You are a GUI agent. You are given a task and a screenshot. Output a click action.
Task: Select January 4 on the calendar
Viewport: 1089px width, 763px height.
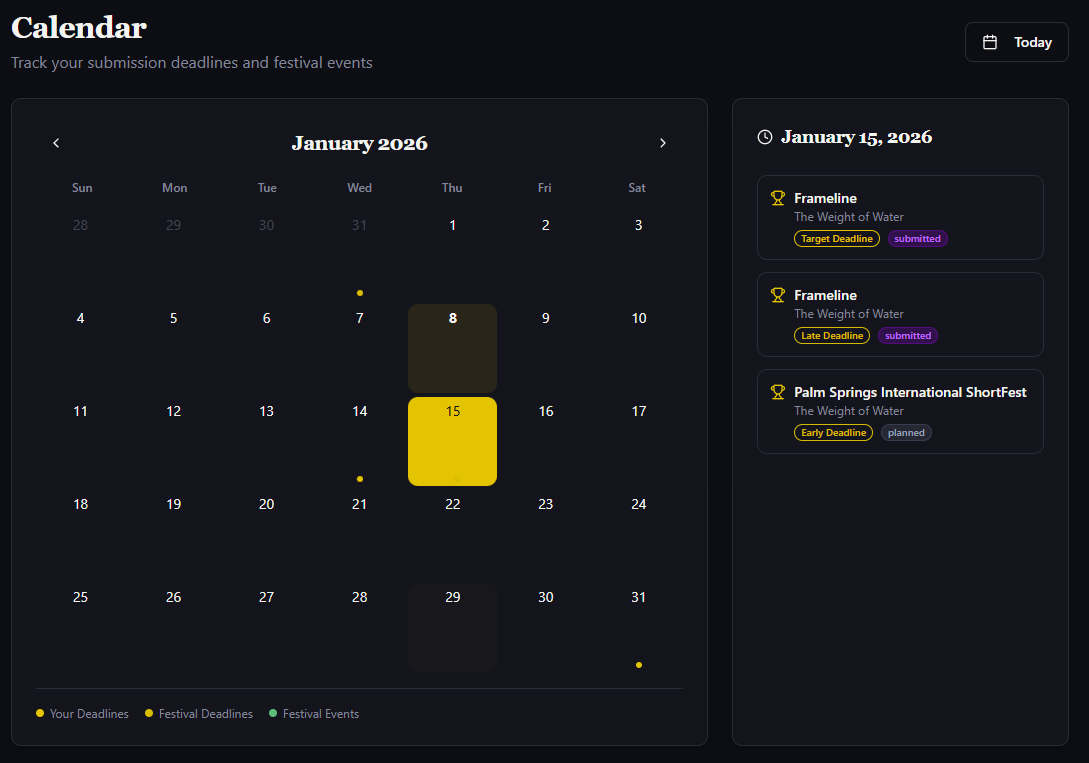(x=81, y=349)
